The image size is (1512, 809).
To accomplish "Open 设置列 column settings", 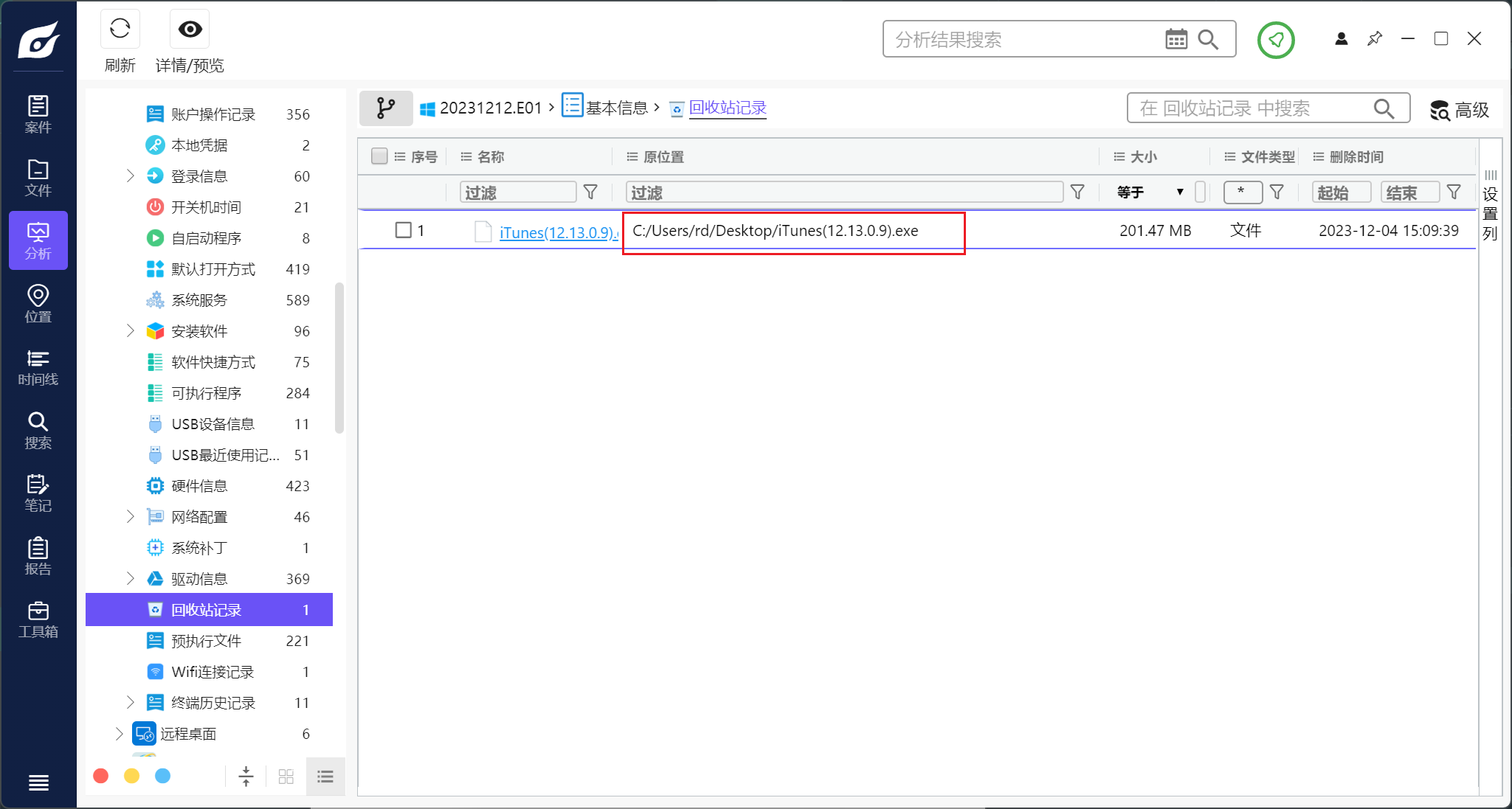I will click(1491, 205).
